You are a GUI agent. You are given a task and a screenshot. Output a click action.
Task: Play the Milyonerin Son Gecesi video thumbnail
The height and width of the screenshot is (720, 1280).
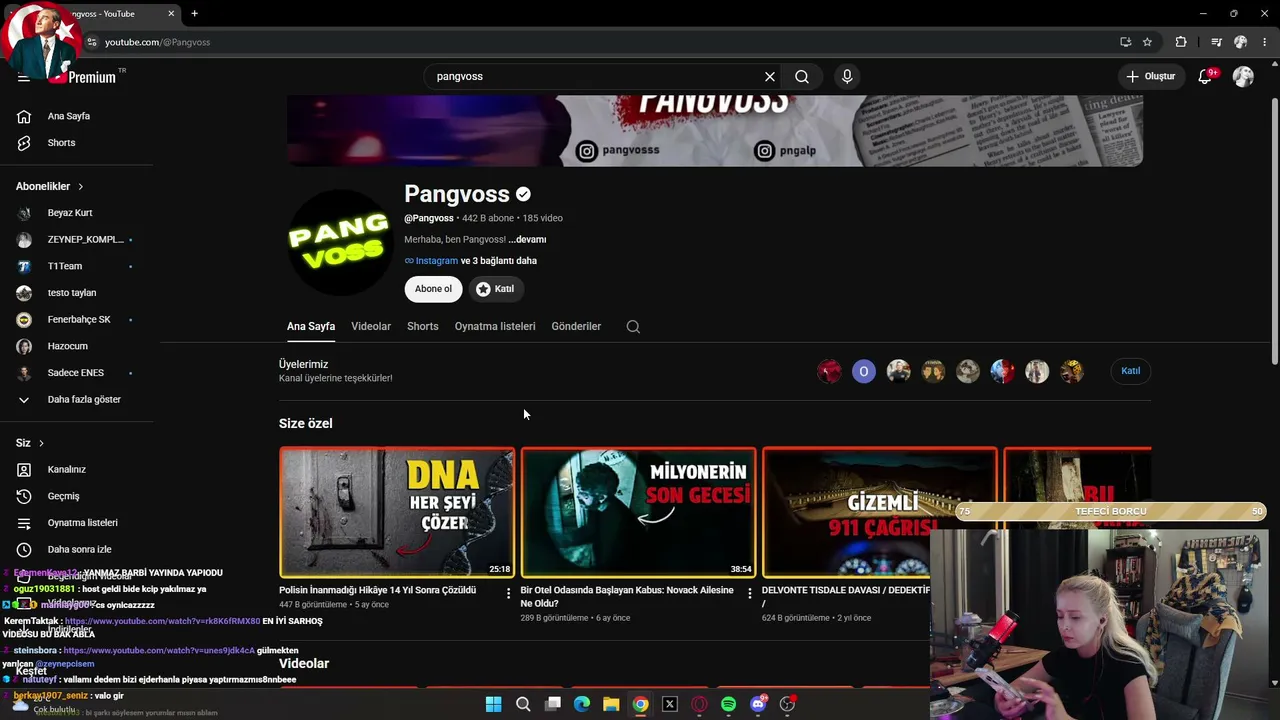638,512
